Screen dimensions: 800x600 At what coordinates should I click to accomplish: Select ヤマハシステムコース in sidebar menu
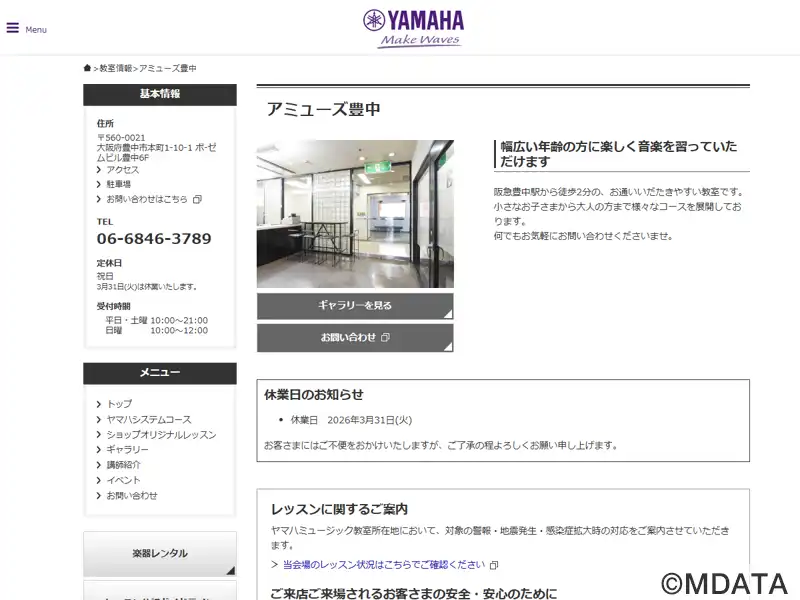coord(149,419)
